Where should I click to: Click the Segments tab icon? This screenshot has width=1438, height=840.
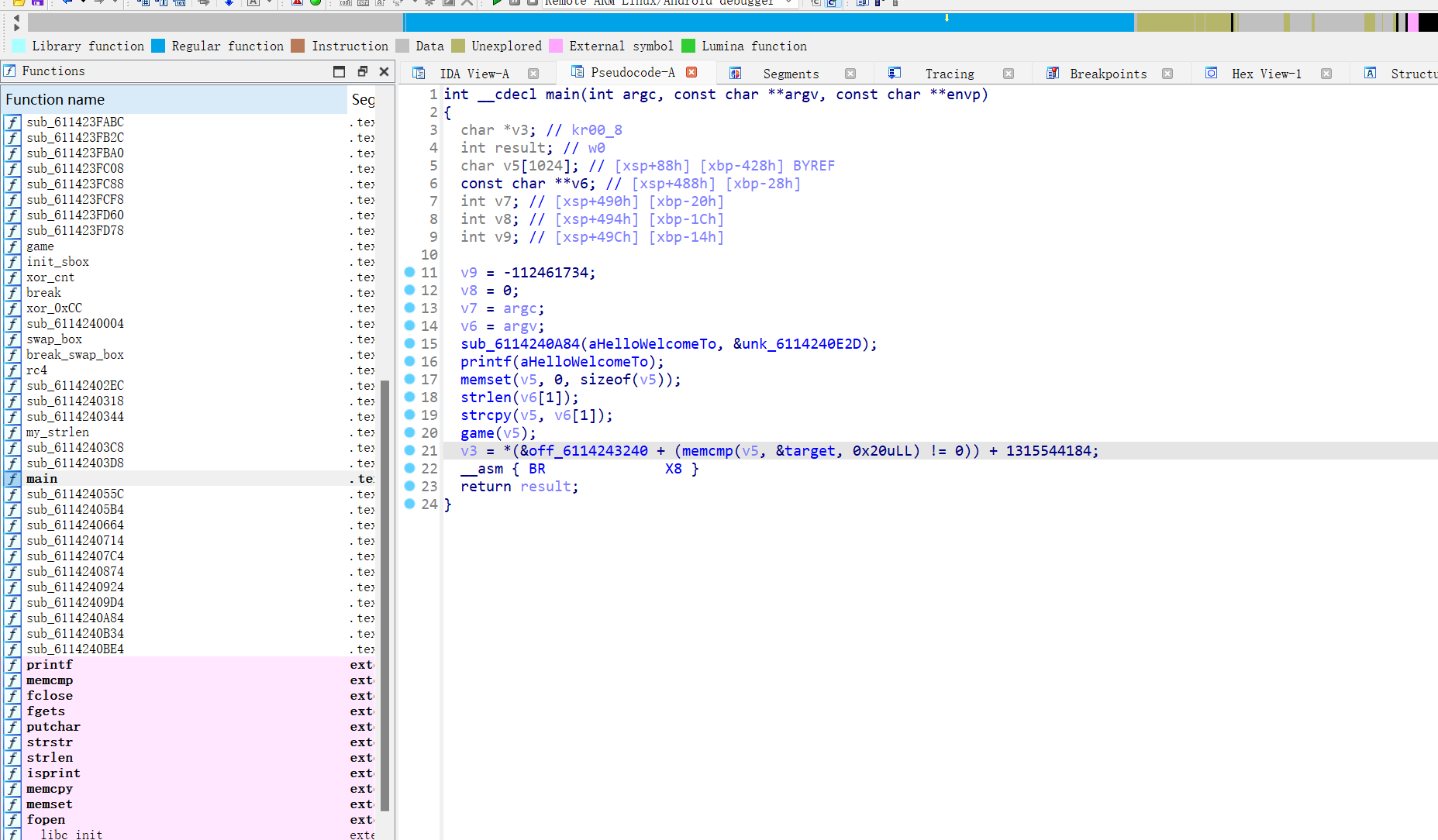736,74
